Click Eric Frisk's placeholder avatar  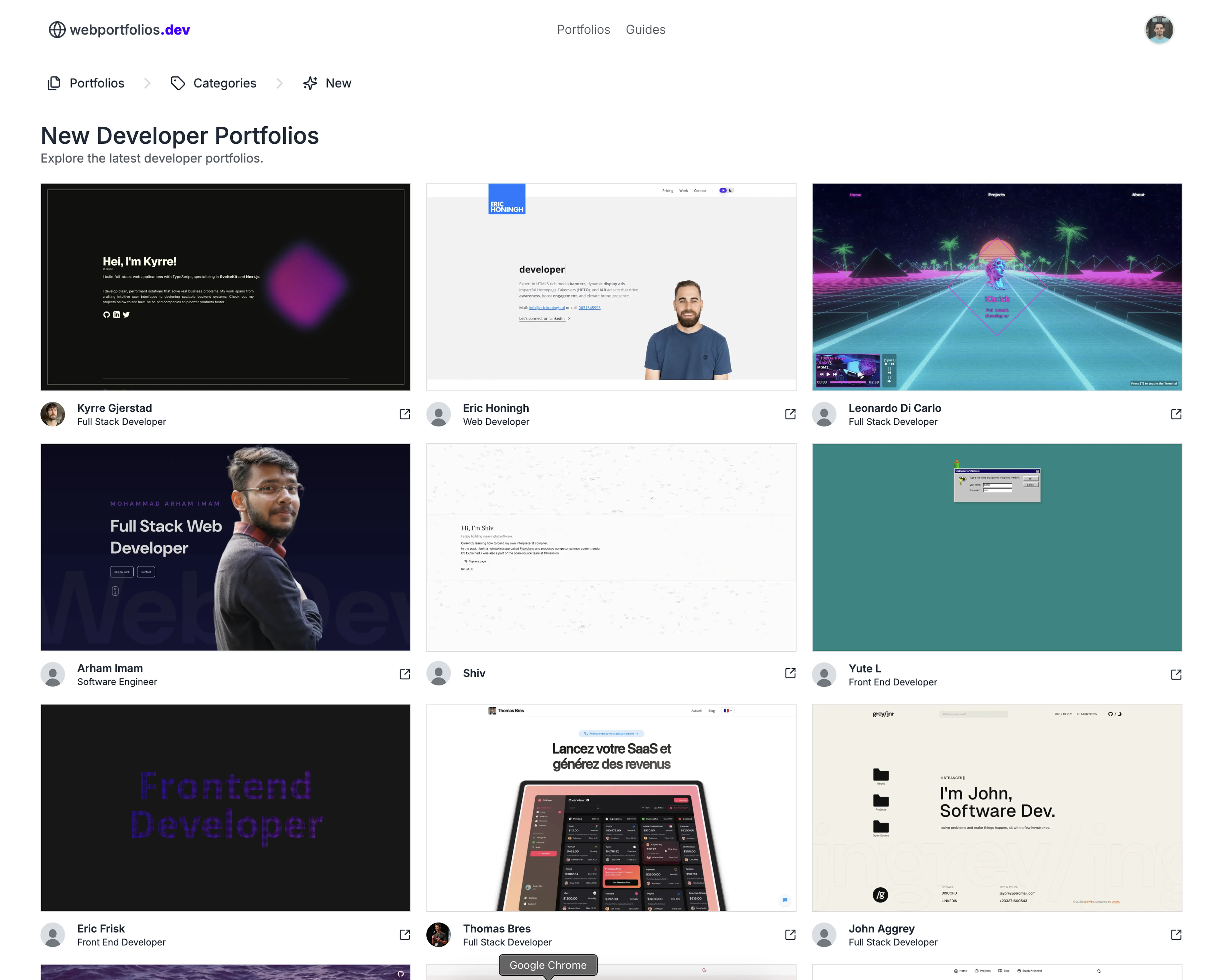(53, 935)
